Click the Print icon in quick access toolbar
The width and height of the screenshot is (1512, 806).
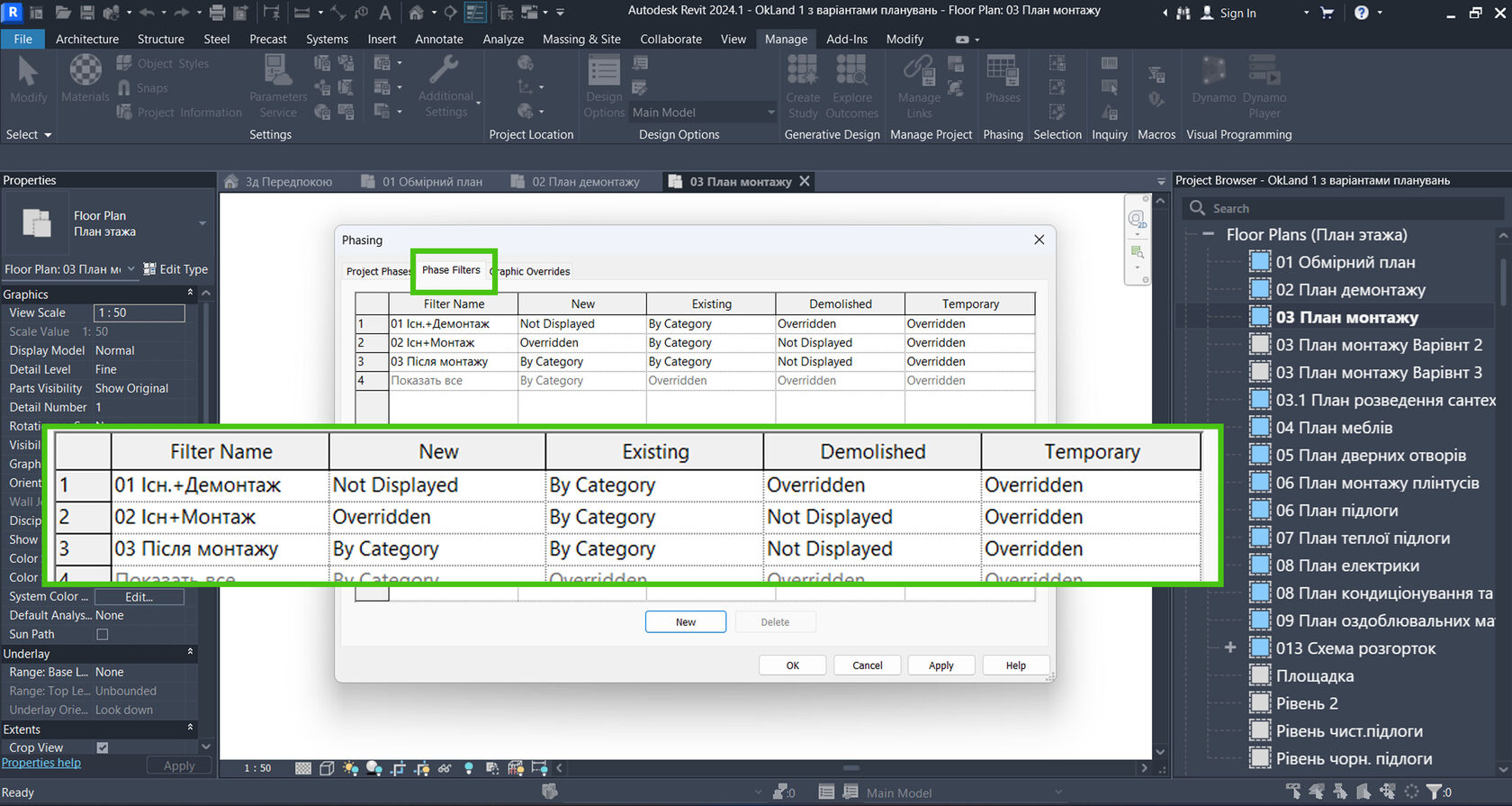(217, 13)
